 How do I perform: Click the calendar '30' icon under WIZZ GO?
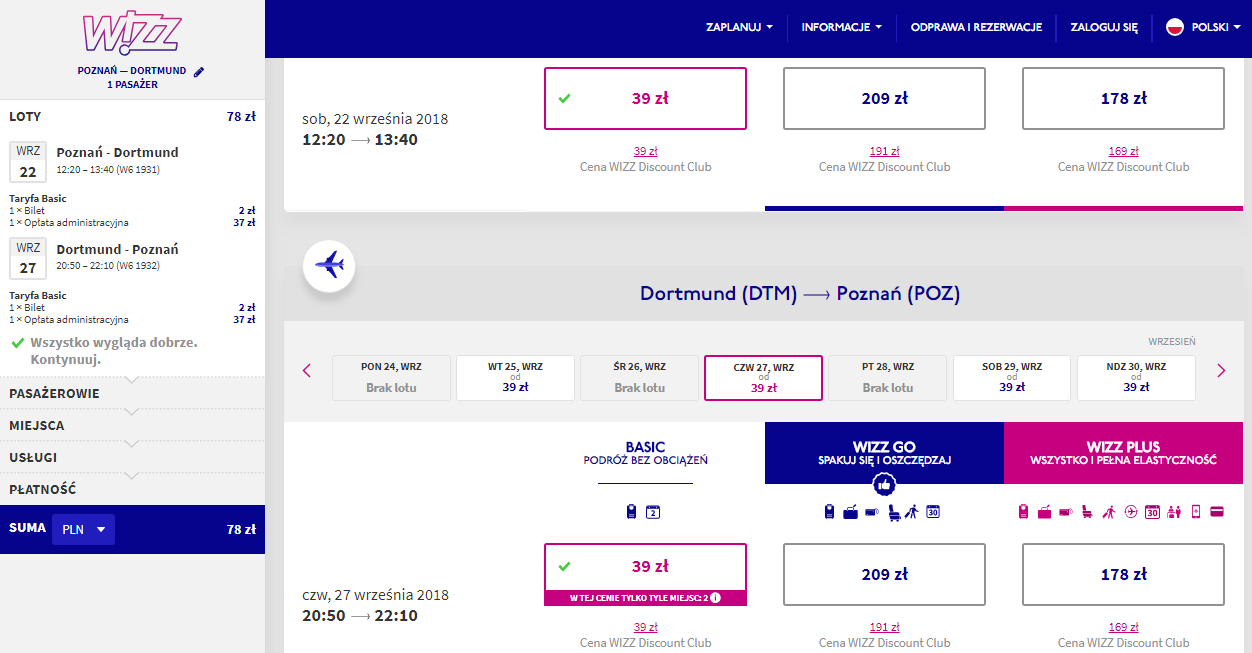(x=933, y=512)
